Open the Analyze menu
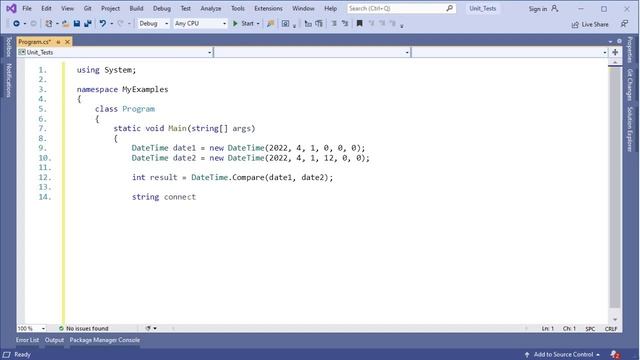 coord(211,8)
